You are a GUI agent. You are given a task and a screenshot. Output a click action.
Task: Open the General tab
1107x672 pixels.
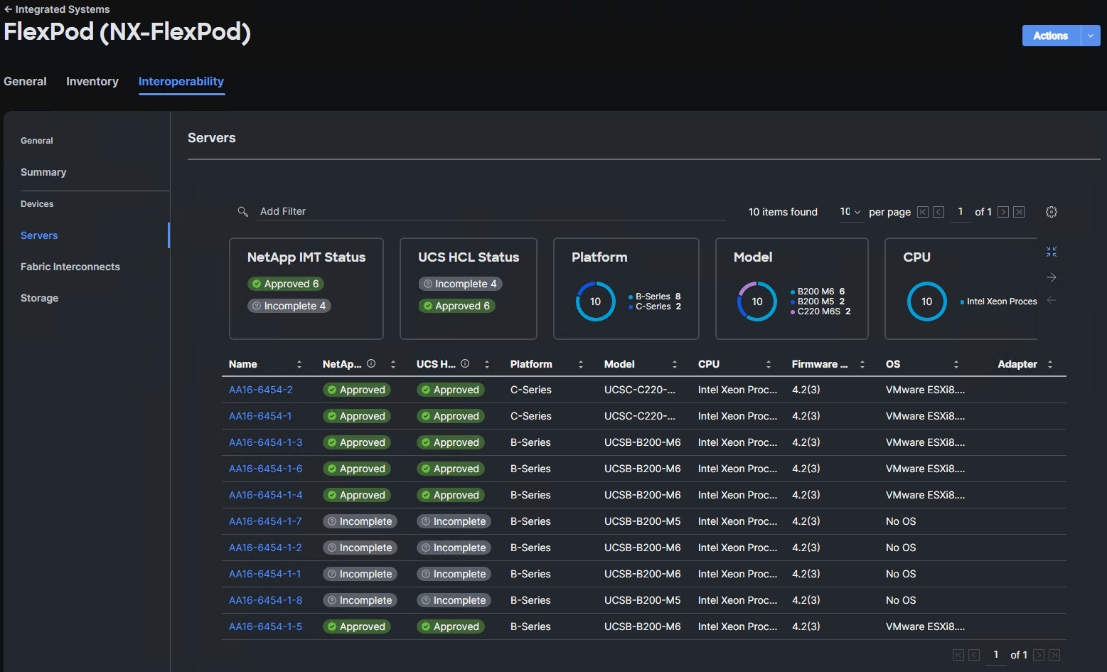(25, 82)
